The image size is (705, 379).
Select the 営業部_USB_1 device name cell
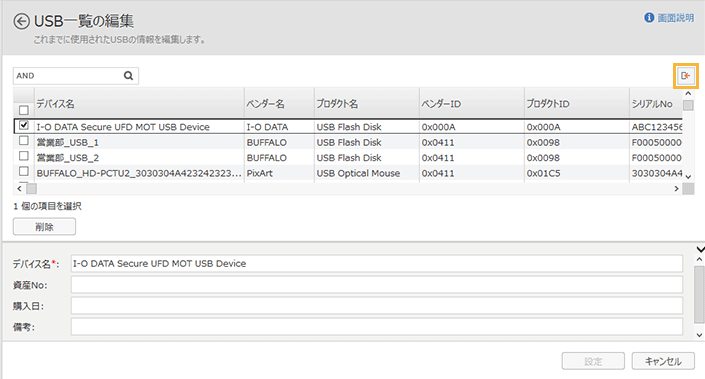click(139, 143)
